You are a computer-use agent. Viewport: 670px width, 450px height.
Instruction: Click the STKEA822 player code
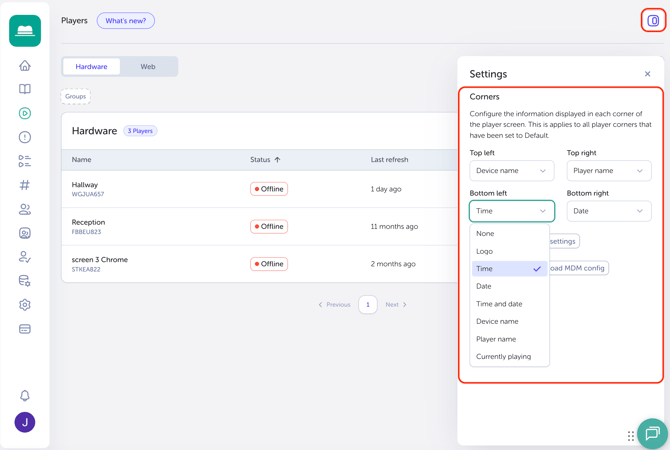point(86,269)
